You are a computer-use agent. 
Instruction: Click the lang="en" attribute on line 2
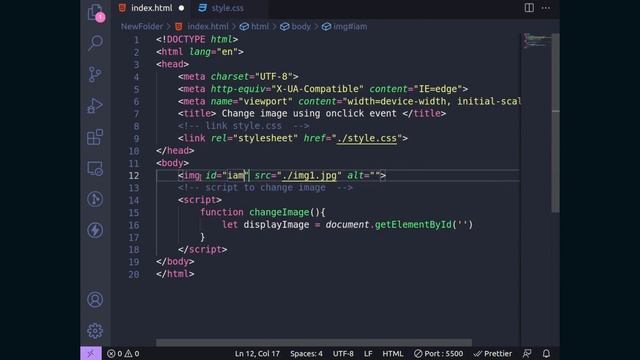[x=213, y=52]
